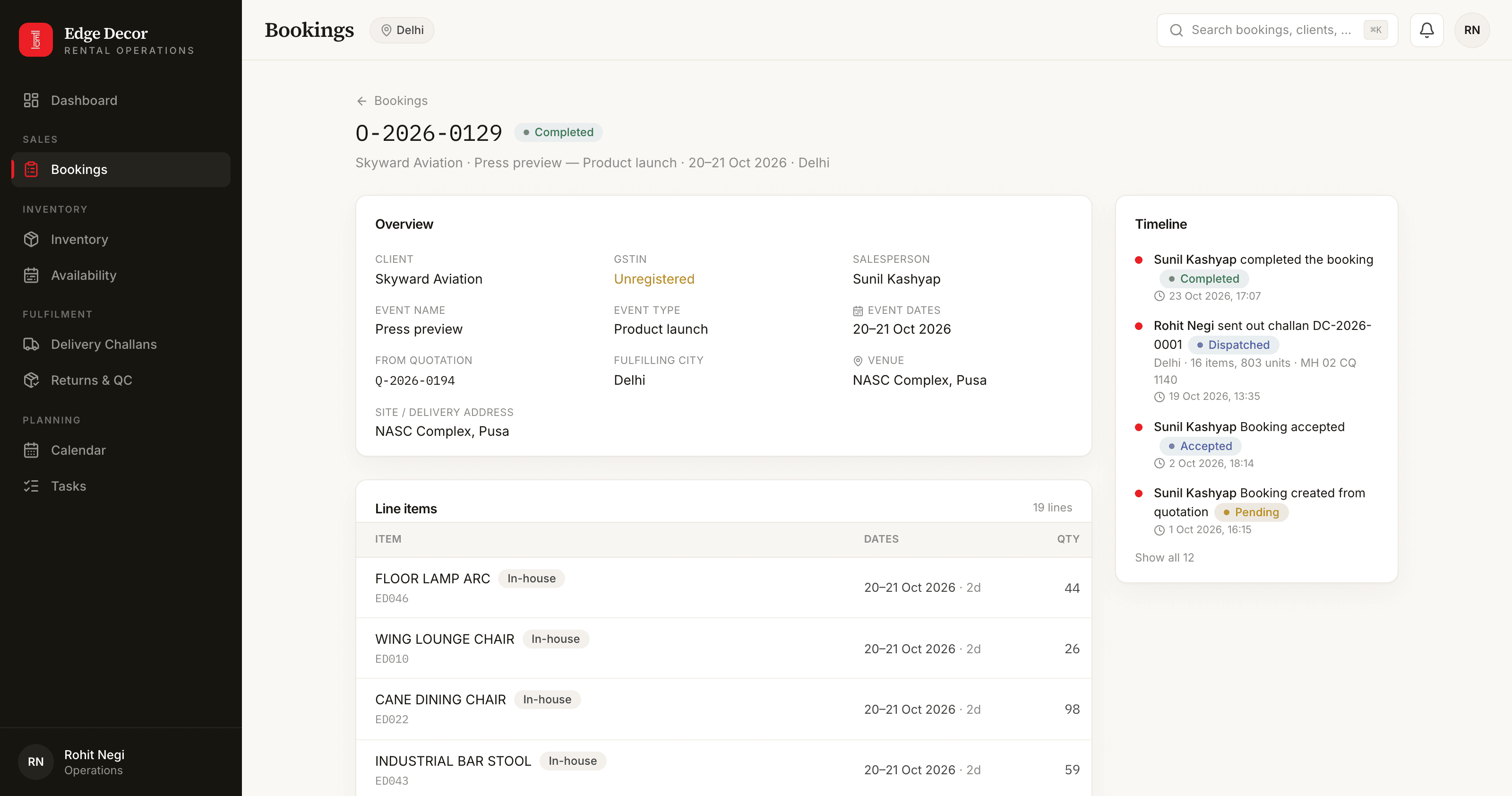
Task: Click ED046 item code
Action: tap(392, 599)
